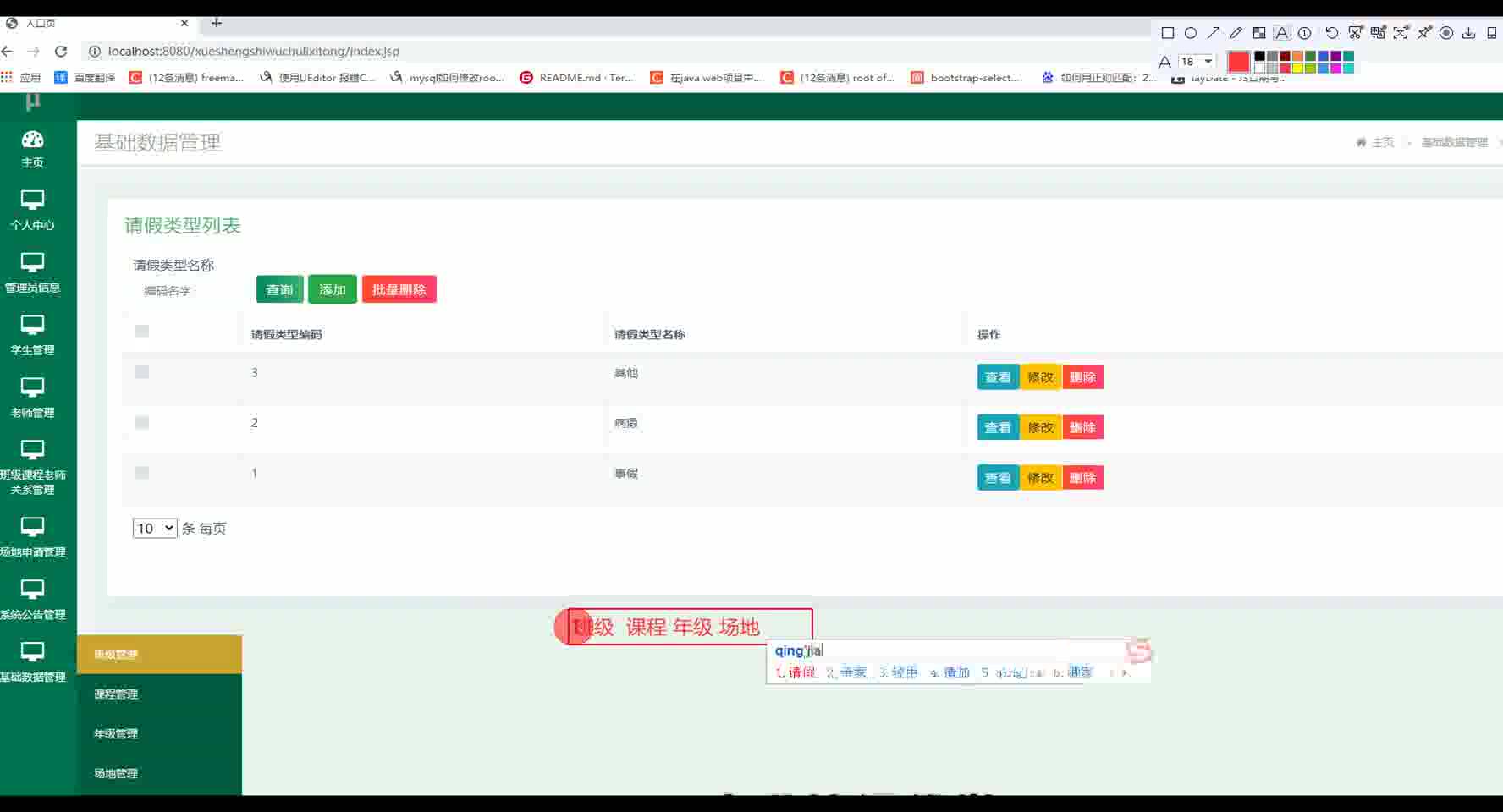Expand 基础数据管理 in the sidebar

point(32,663)
